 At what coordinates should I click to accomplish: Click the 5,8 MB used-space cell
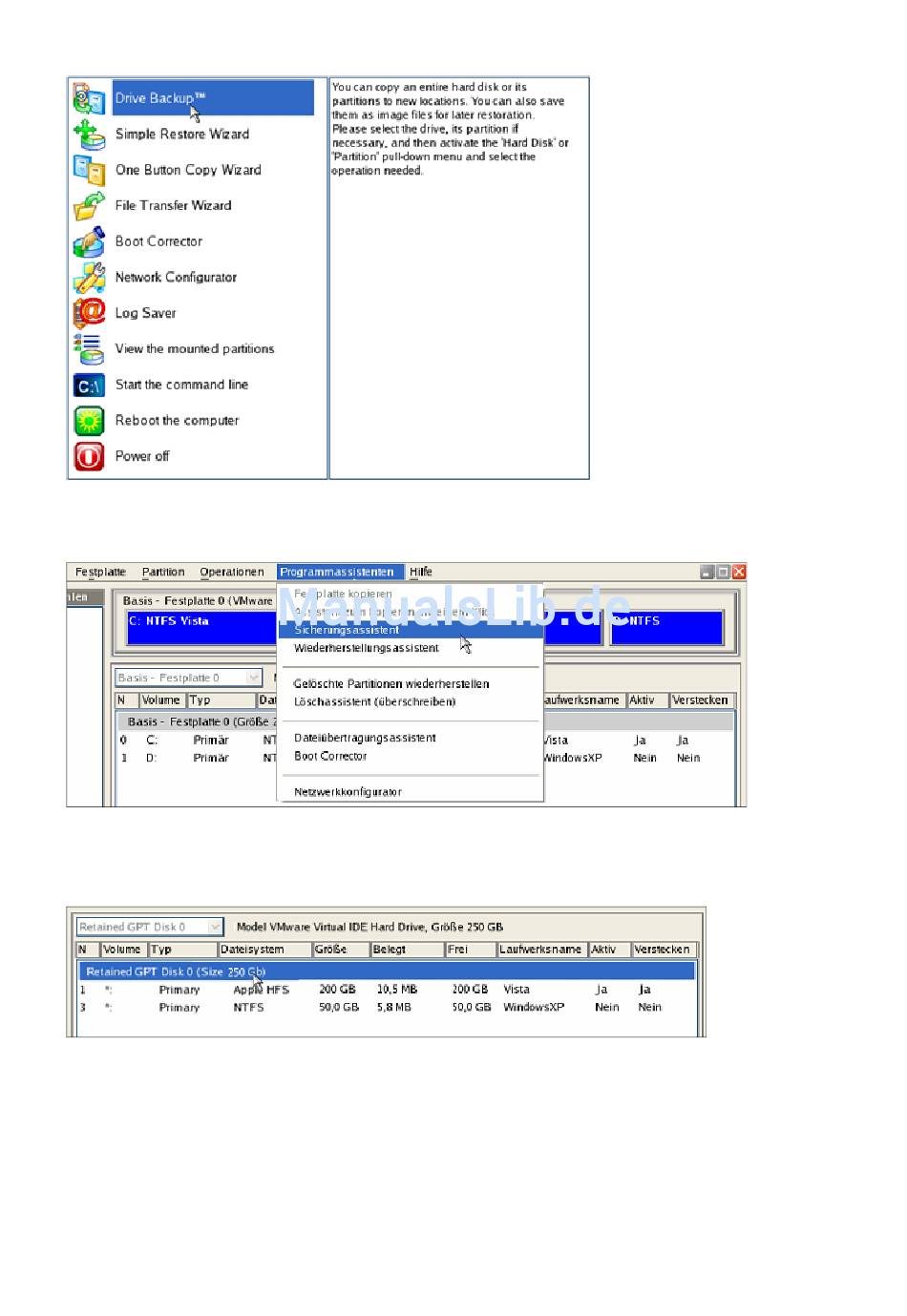pyautogui.click(x=393, y=1008)
